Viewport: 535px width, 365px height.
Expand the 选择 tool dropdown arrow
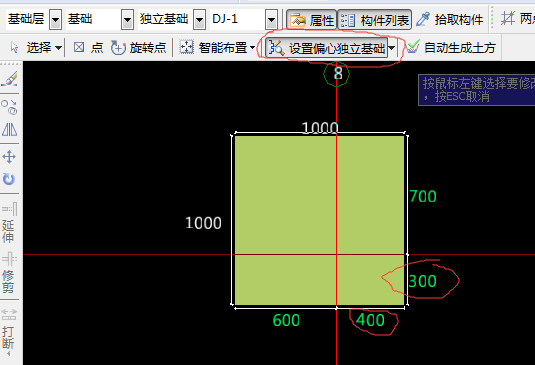(58, 47)
